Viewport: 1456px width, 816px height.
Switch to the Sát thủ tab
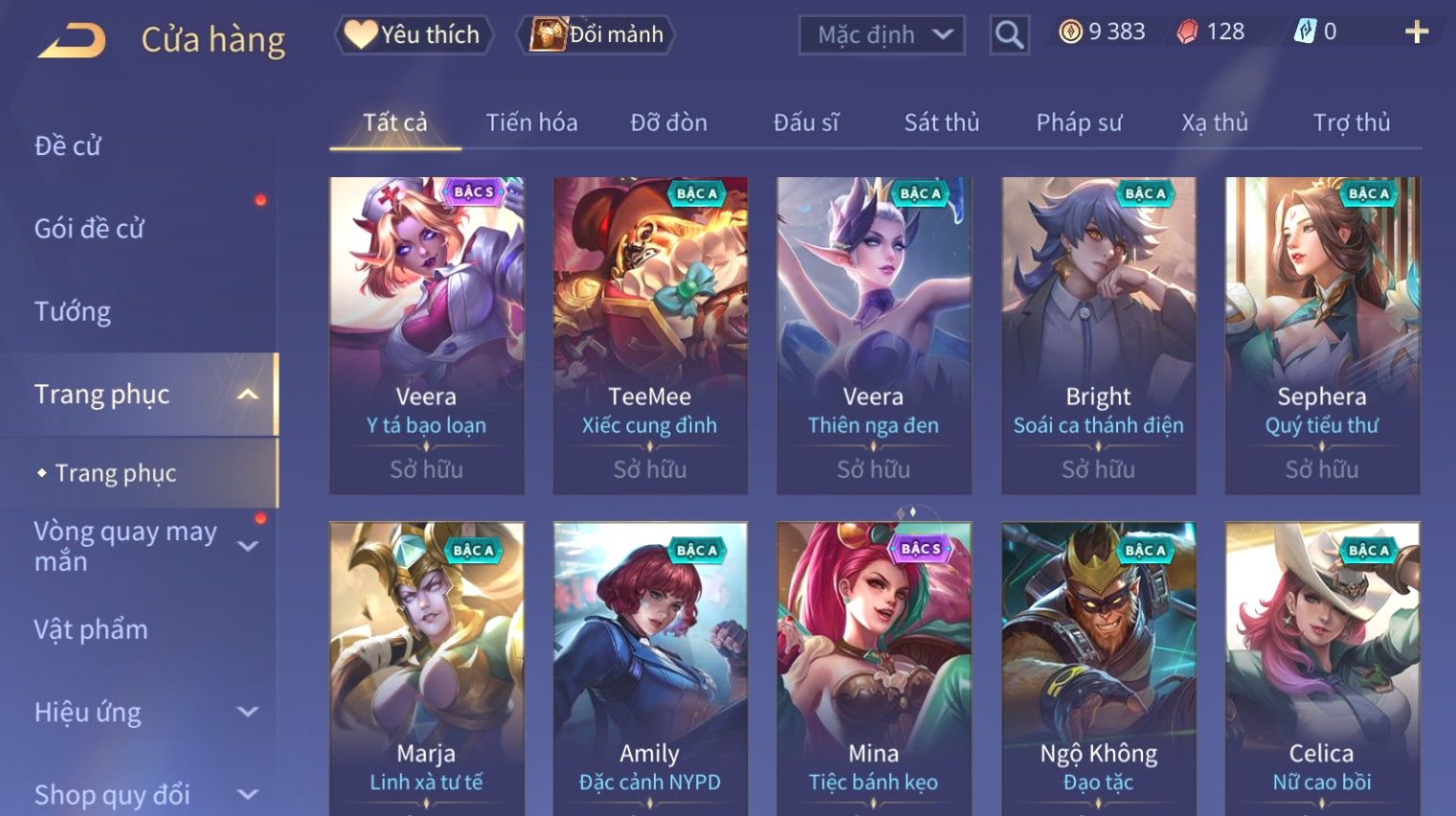tap(942, 123)
